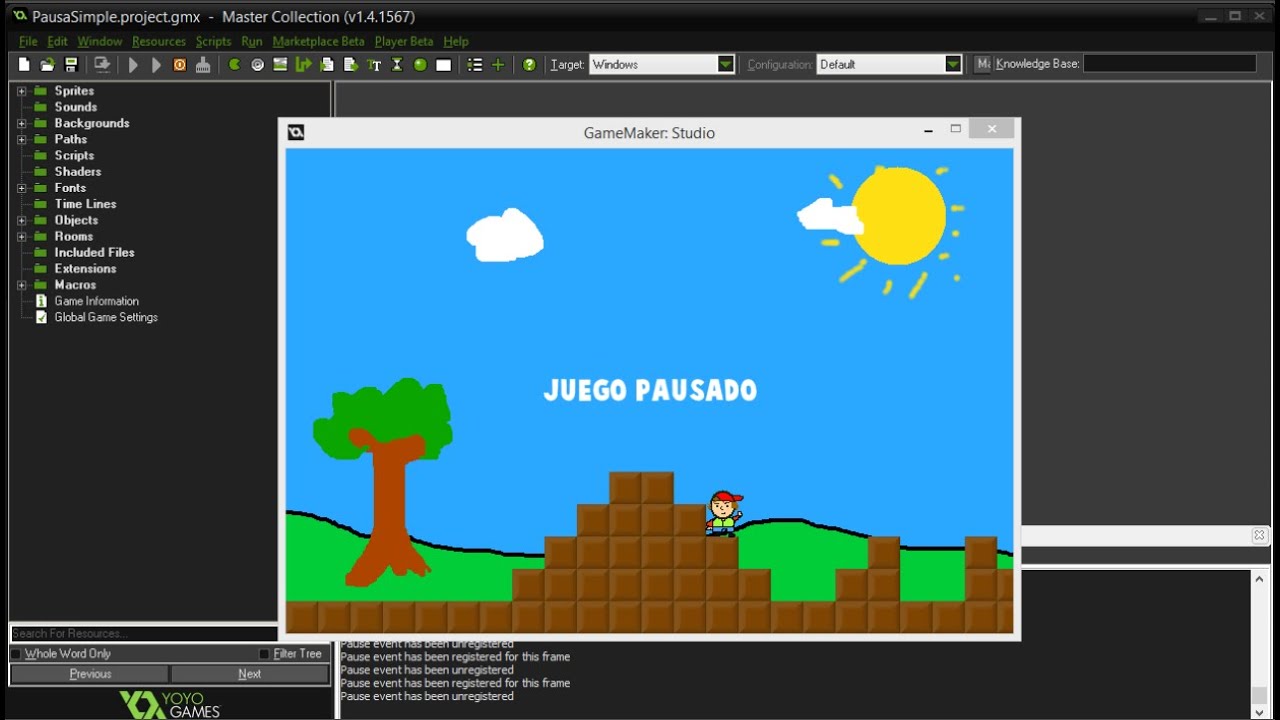
Task: Run the game with the first play arrow
Action: click(x=133, y=65)
